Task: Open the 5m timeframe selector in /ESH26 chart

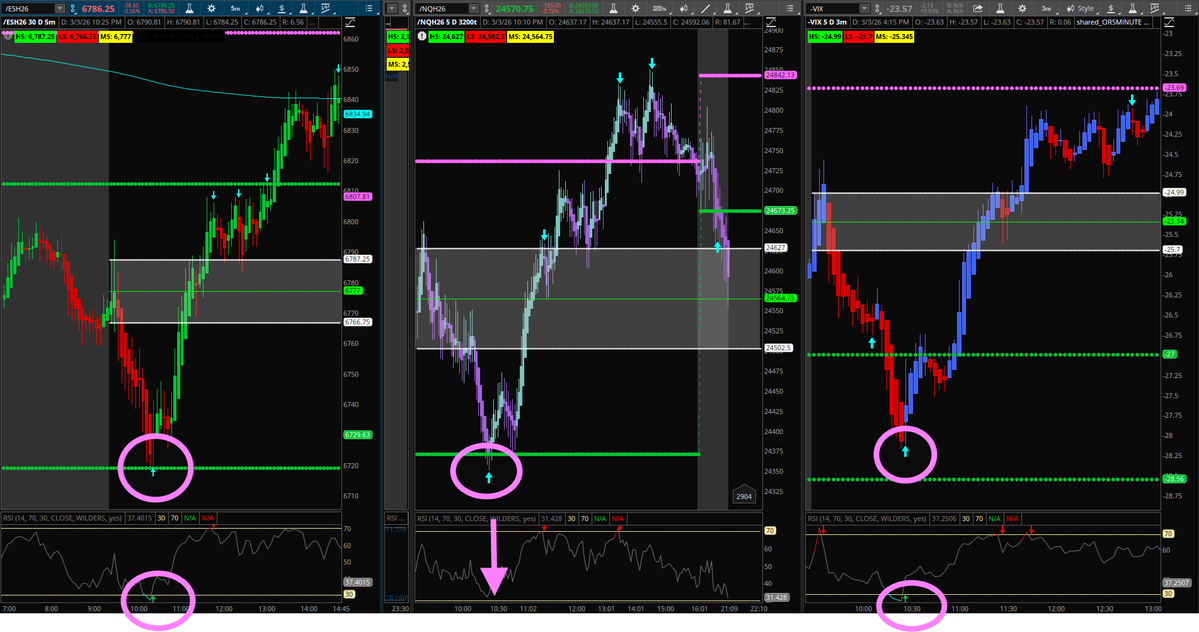Action: click(236, 8)
